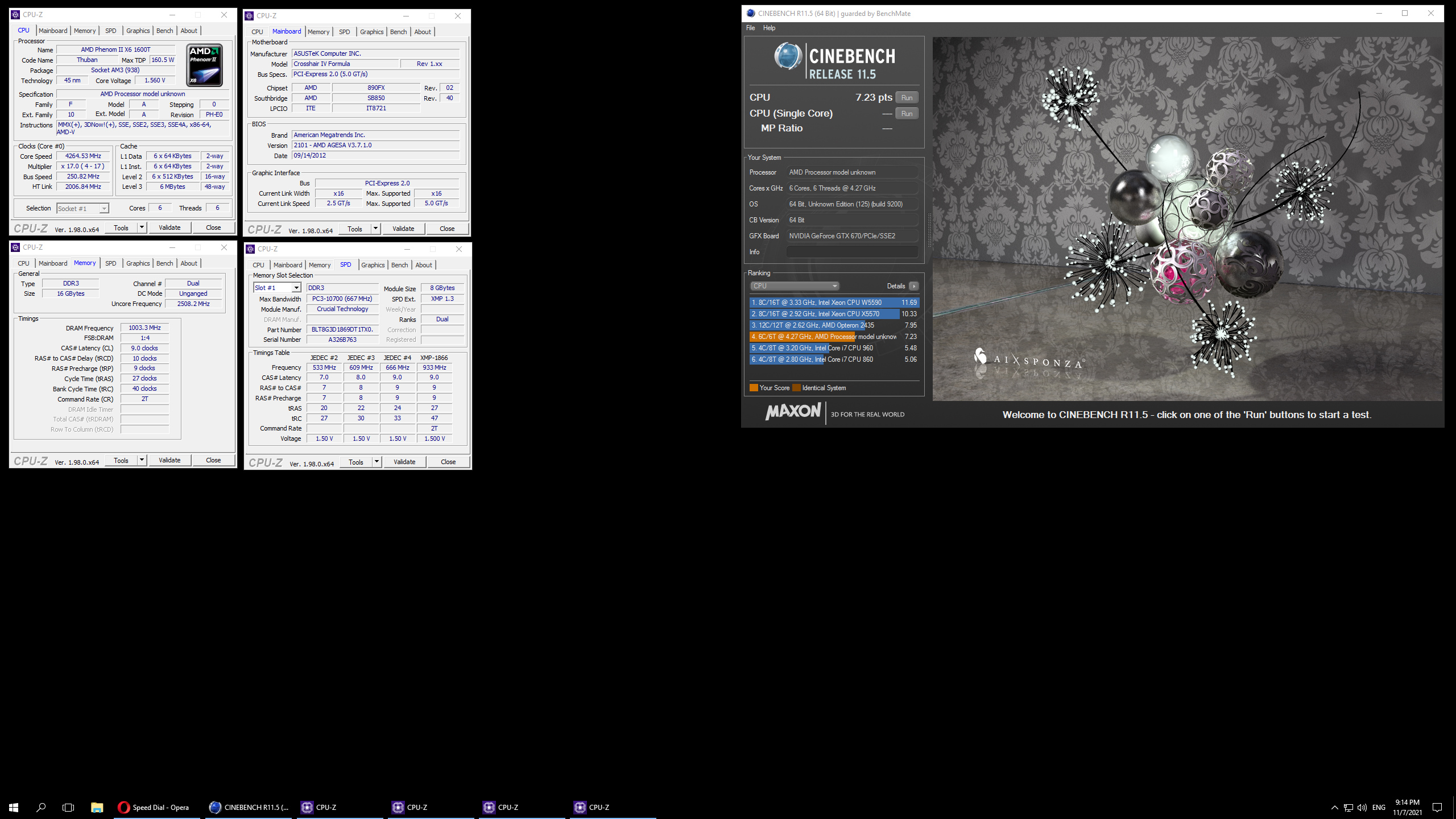This screenshot has height=819, width=1456.
Task: Open Cinebench Help menu
Action: click(x=769, y=28)
